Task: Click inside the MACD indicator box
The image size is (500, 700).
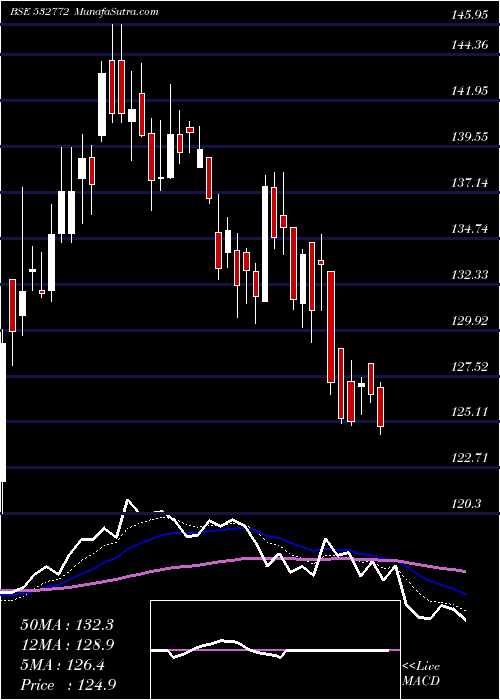Action: coord(275,650)
